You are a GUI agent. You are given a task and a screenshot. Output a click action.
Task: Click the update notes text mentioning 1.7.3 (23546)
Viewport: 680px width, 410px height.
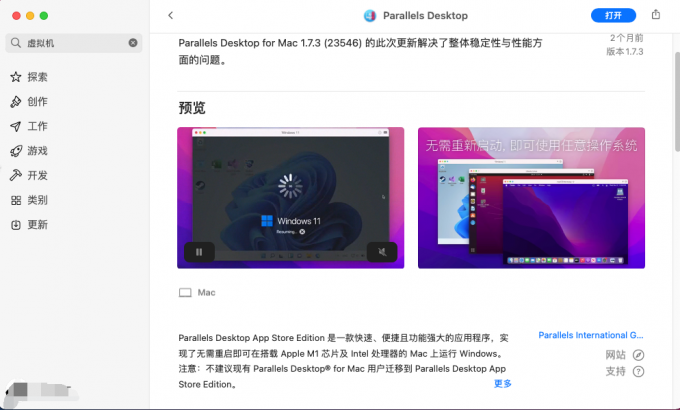360,51
